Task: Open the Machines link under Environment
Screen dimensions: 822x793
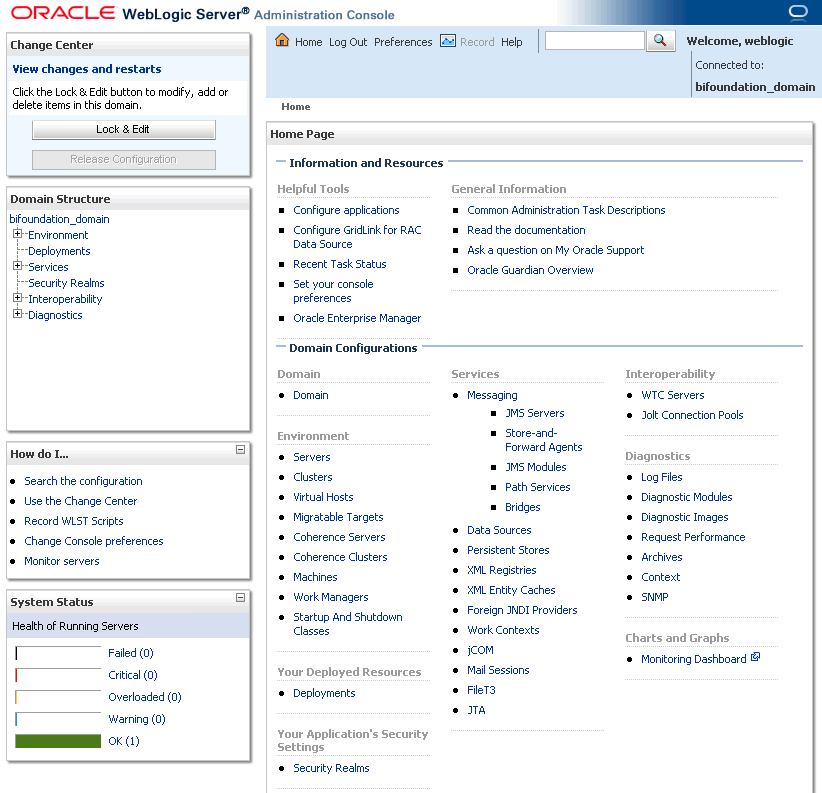Action: 316,577
